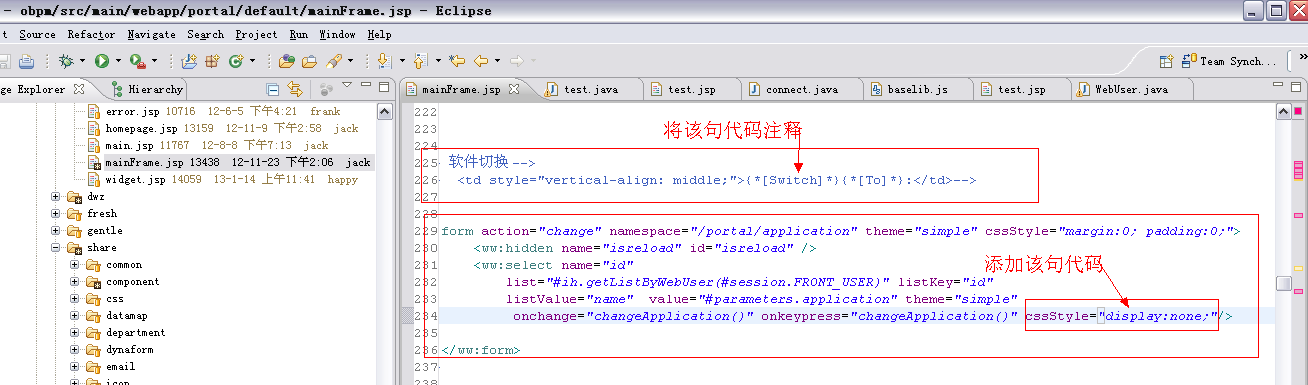
Task: Open the Open Perspective icon
Action: [x=1166, y=61]
